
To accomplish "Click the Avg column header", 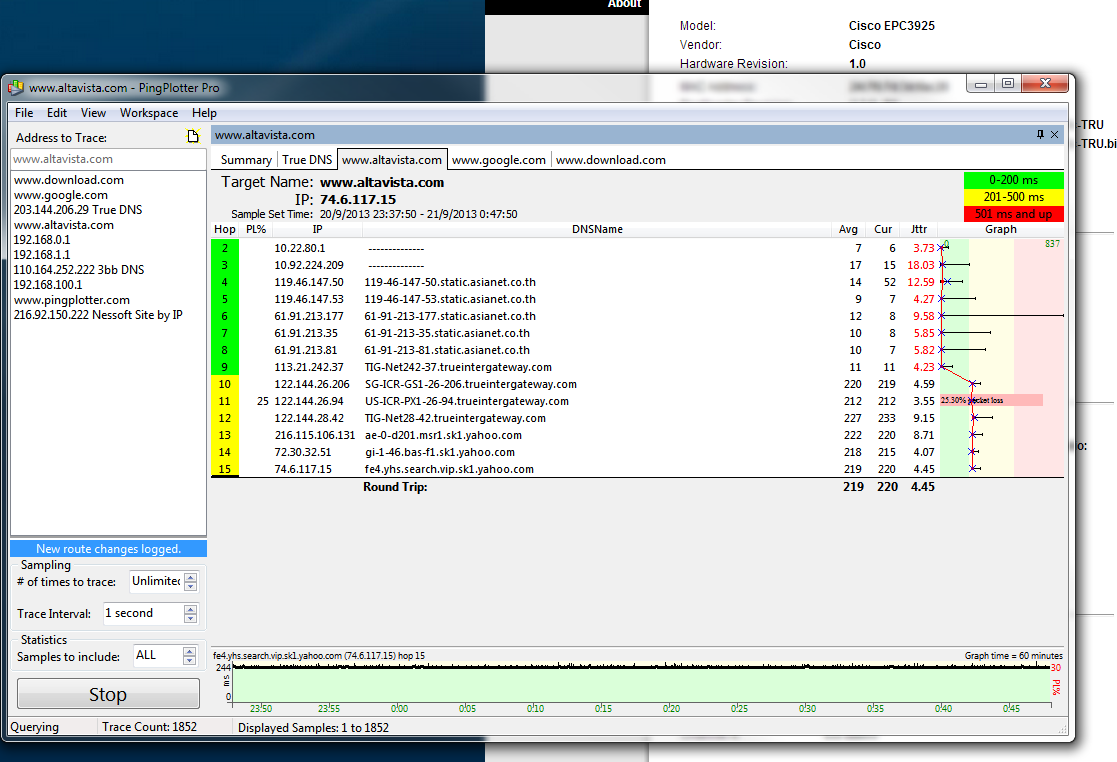I will (x=848, y=229).
